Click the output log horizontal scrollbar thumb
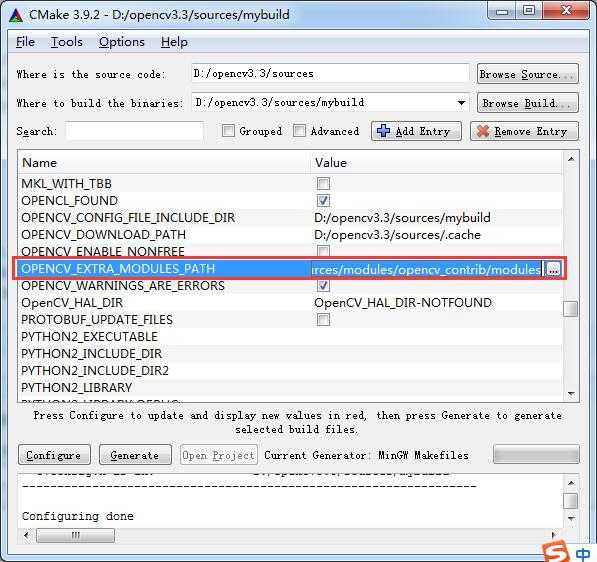597x562 pixels. tap(75, 535)
